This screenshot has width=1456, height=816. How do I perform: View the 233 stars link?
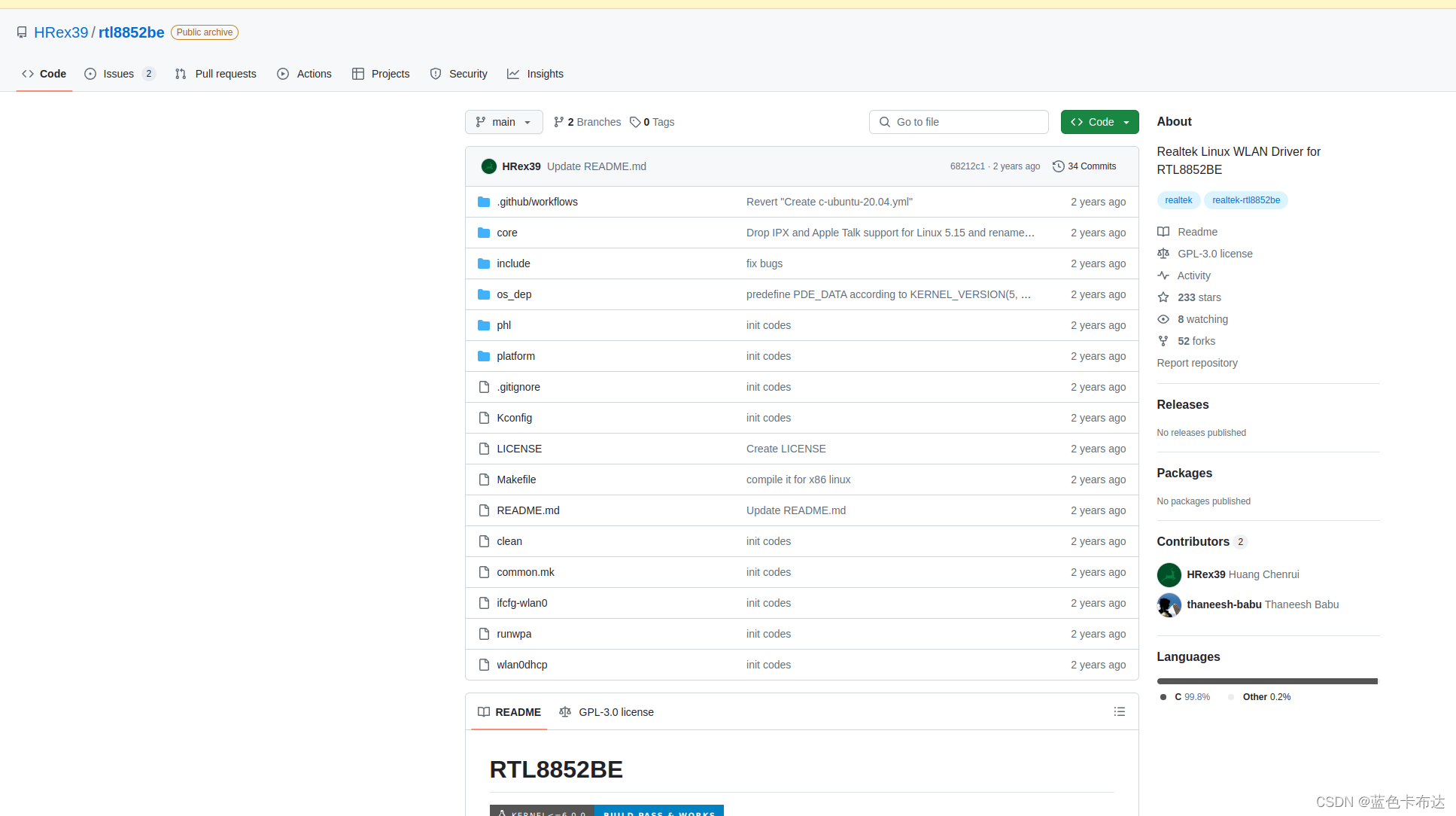coord(1189,297)
